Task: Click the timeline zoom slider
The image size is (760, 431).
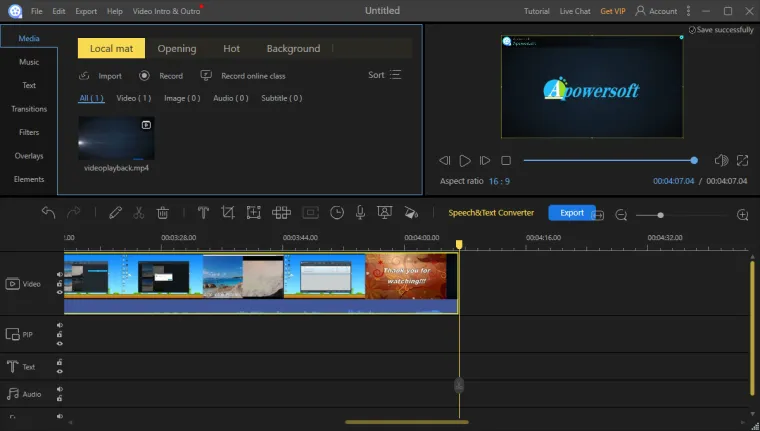Action: [x=660, y=215]
